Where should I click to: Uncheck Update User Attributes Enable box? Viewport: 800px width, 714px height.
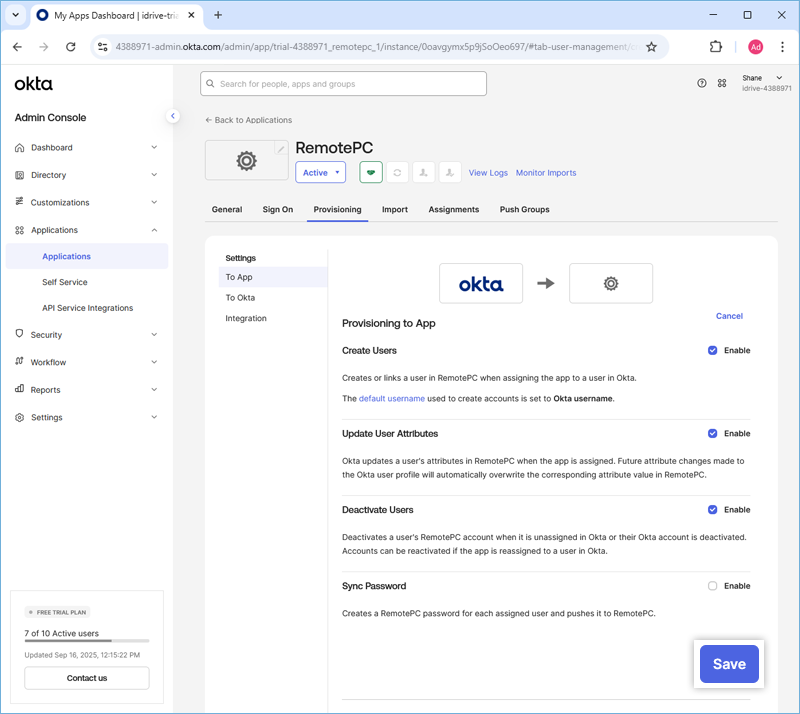pos(712,434)
